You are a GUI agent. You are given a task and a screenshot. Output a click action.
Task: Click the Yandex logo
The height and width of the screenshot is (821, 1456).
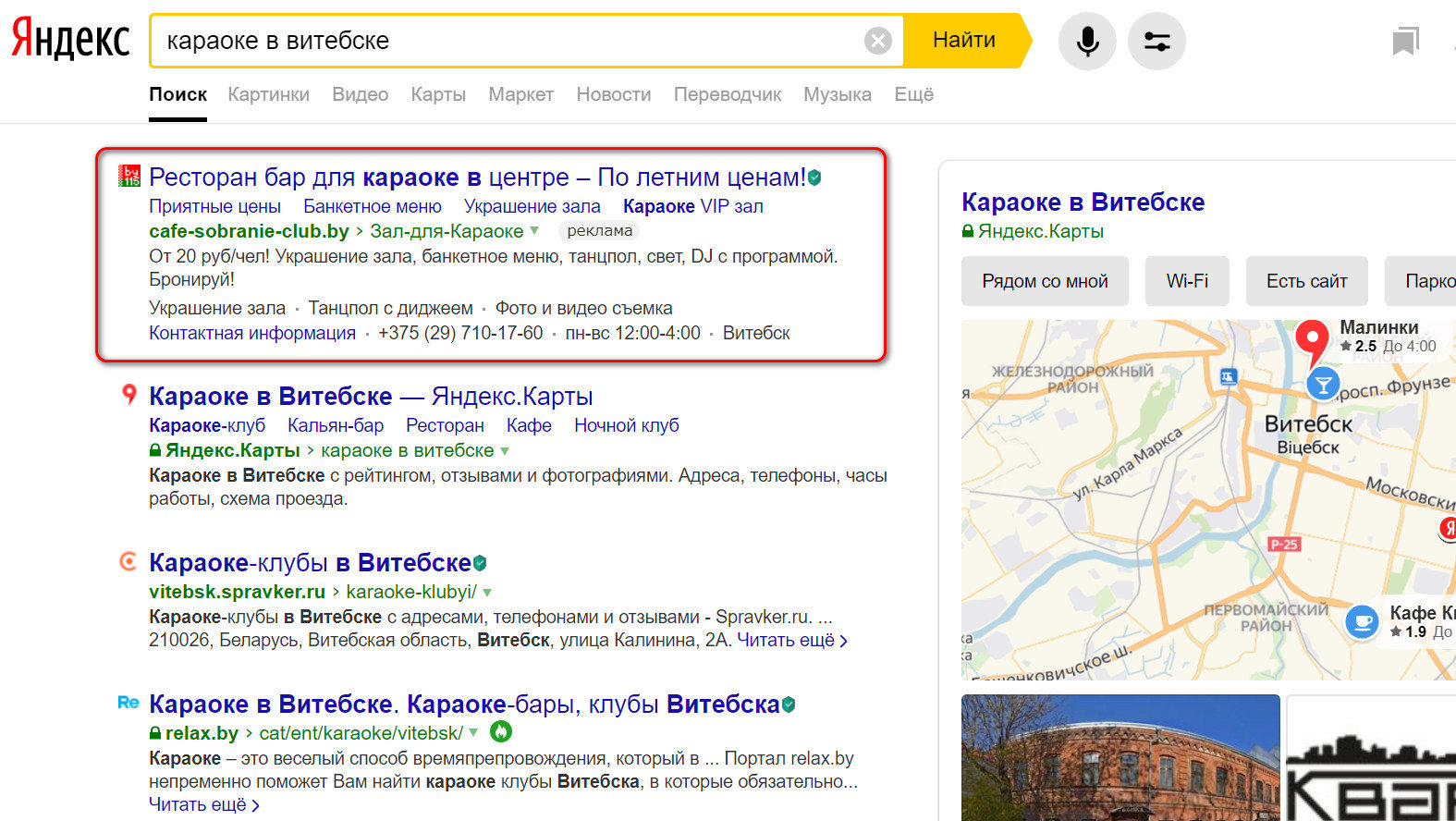[x=70, y=40]
